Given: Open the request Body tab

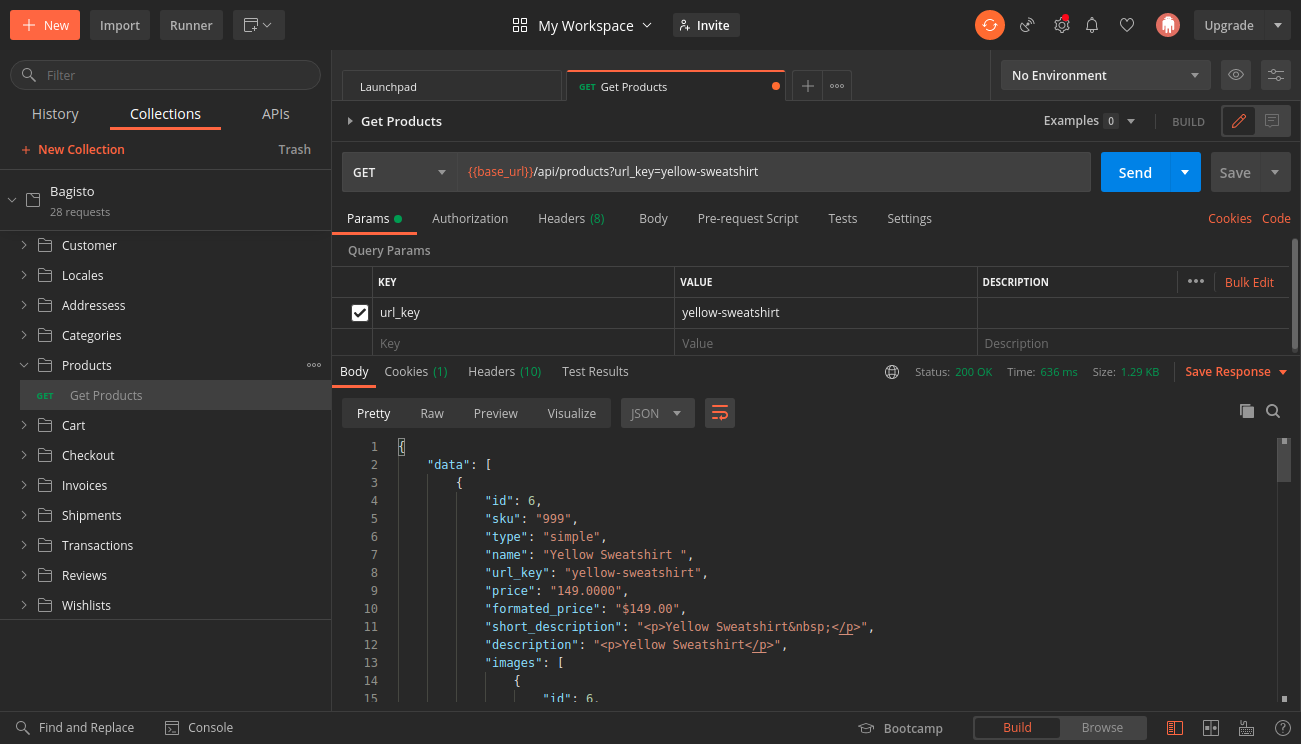Looking at the screenshot, I should click(653, 218).
